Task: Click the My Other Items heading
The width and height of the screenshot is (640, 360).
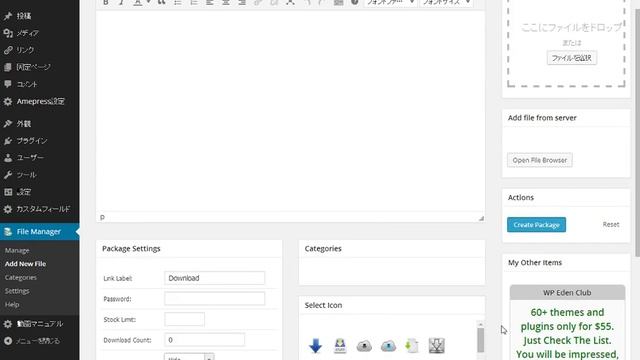Action: pos(535,262)
